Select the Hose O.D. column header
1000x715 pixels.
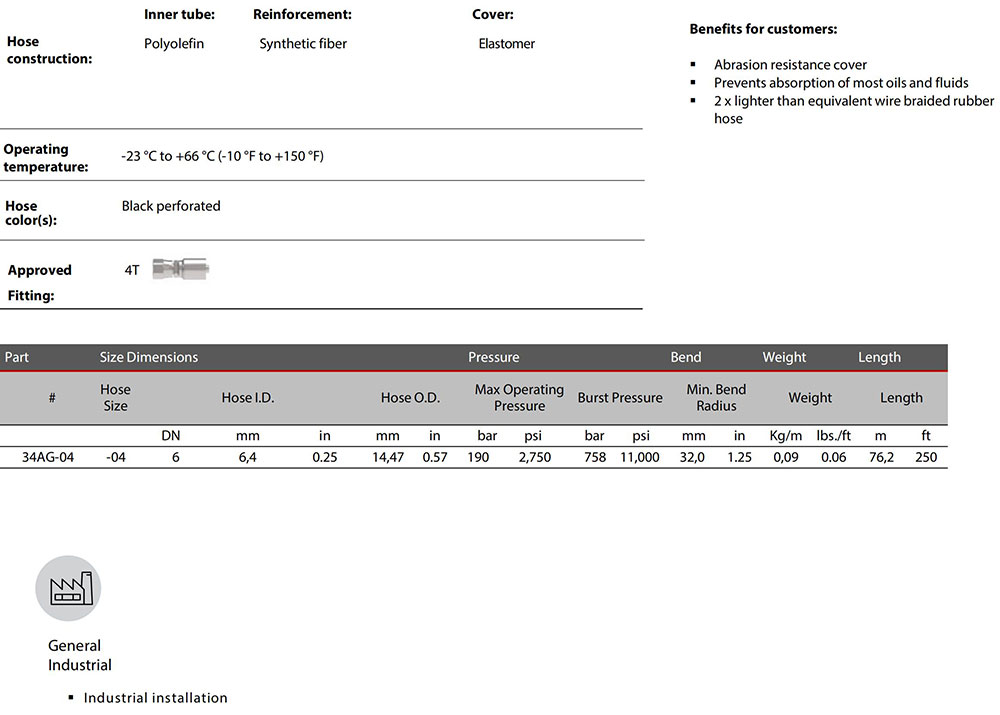(410, 398)
